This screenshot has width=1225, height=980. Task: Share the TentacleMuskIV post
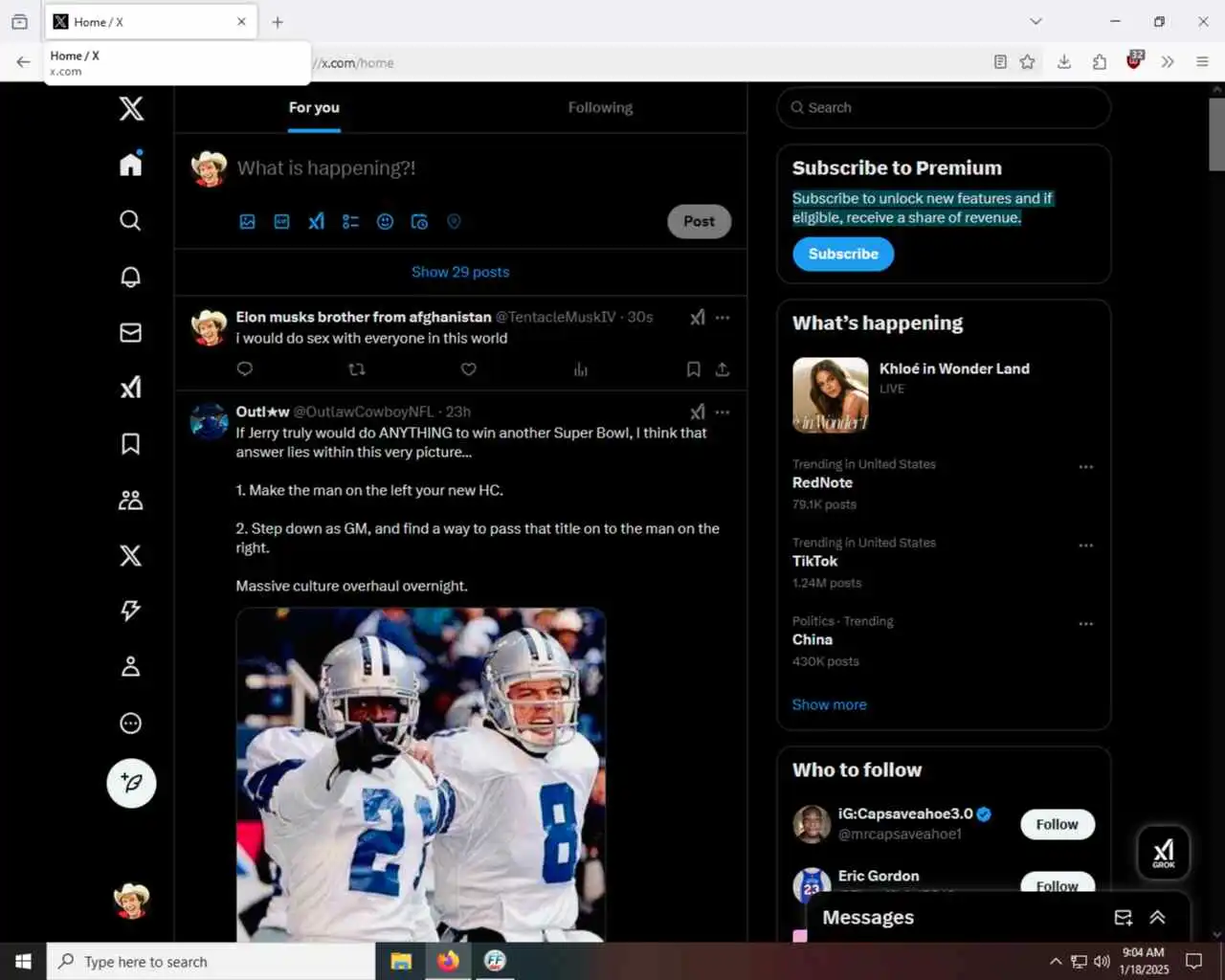point(723,369)
